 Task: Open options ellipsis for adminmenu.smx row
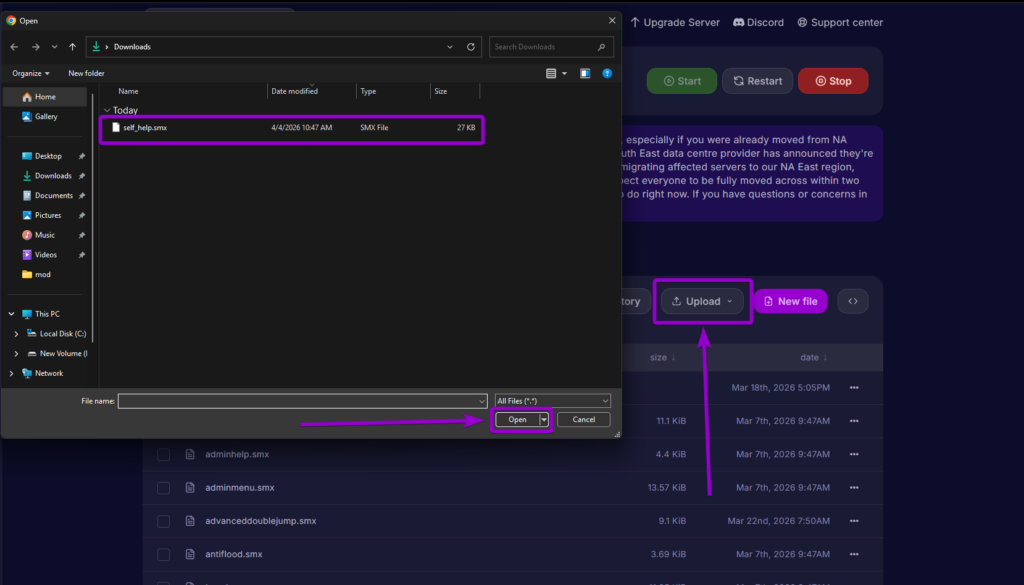click(854, 488)
